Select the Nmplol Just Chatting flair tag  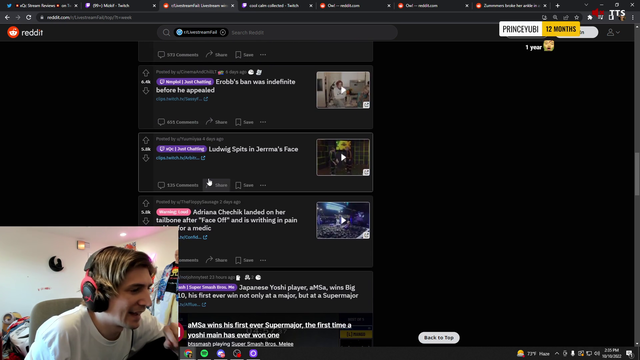pos(184,82)
